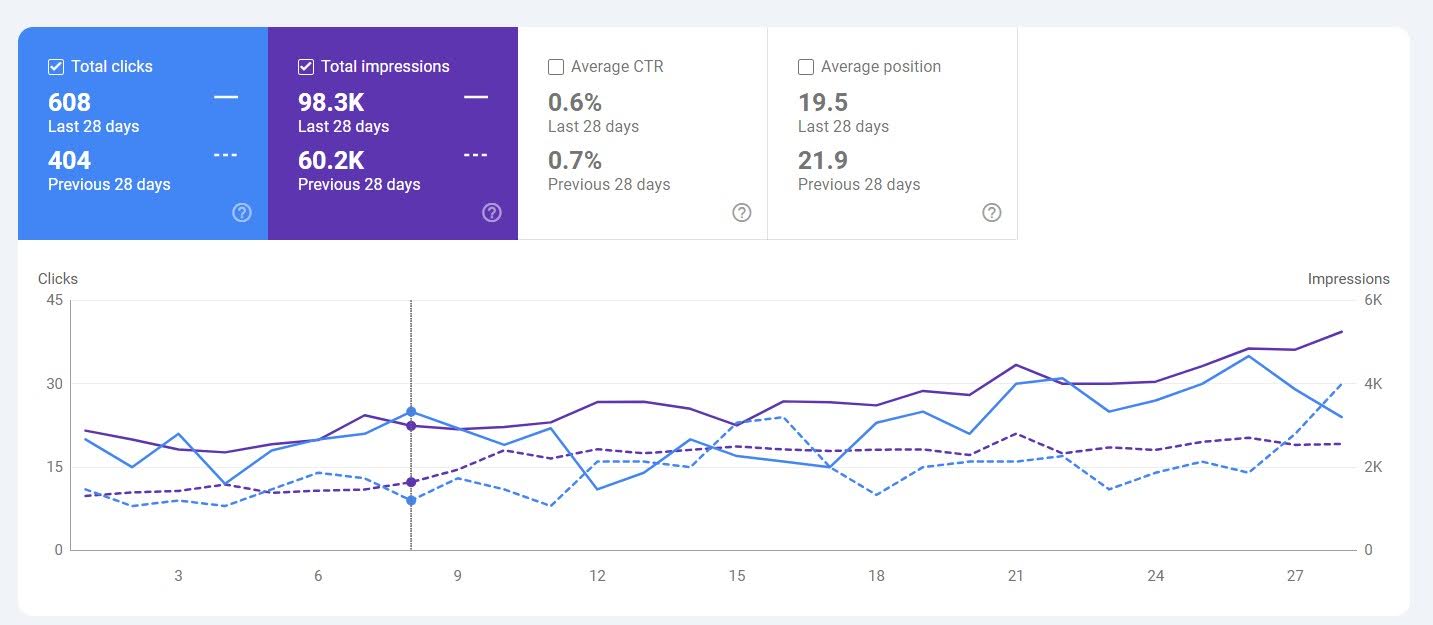Disable the Total impressions checkbox

(306, 67)
